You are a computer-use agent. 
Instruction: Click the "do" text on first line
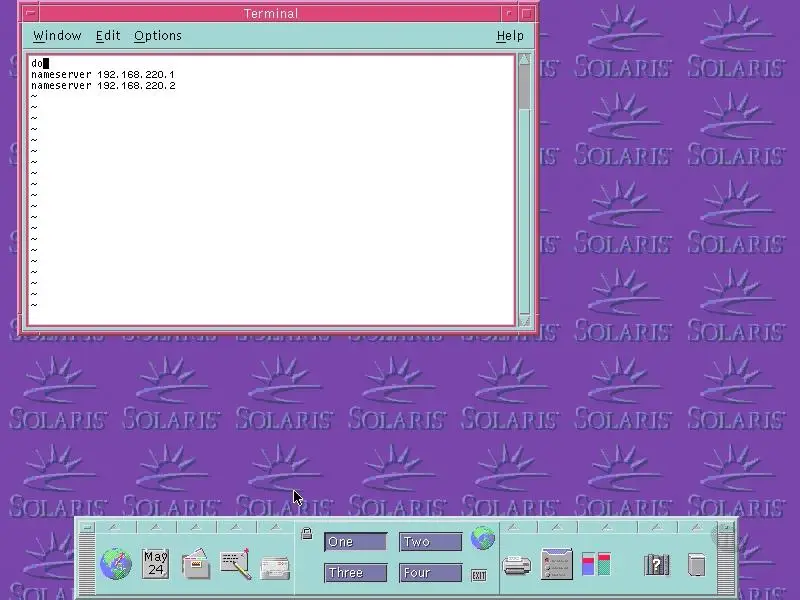click(37, 63)
